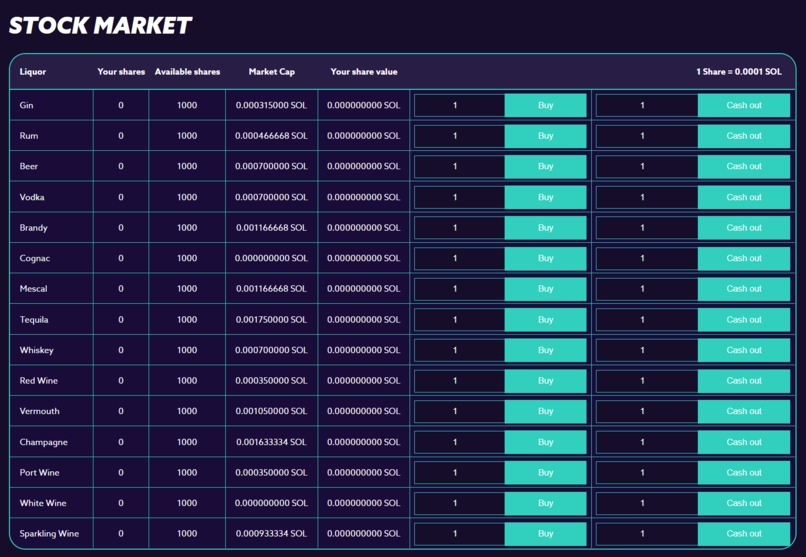The image size is (806, 557).
Task: Buy Red Wine shares
Action: point(545,381)
